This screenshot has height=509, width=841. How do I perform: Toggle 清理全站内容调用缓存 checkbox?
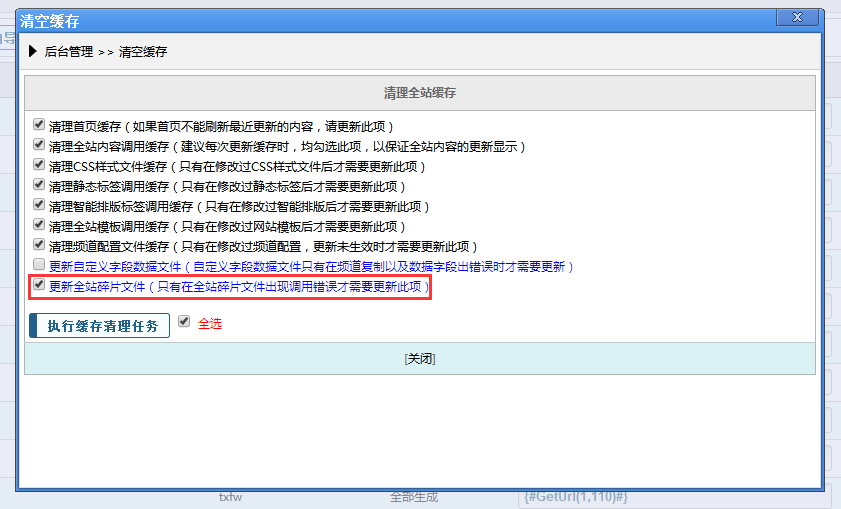[x=39, y=146]
